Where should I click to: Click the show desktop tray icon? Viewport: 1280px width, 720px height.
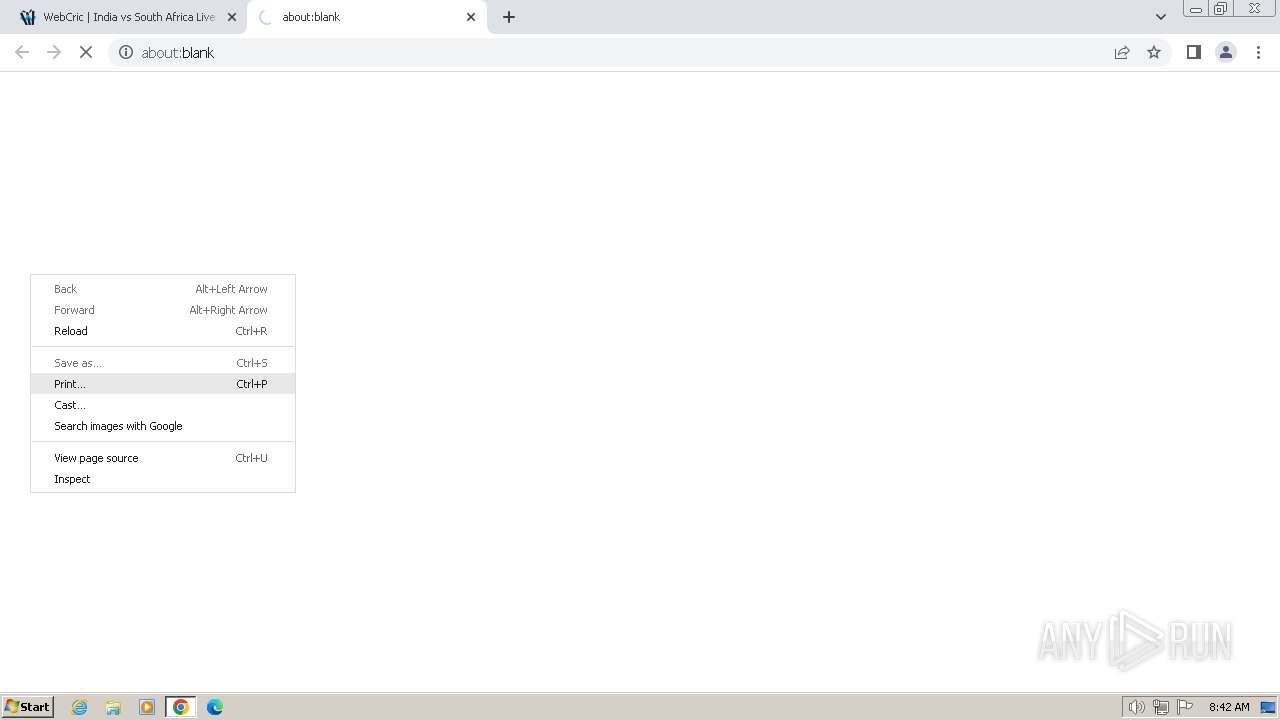coord(1268,707)
